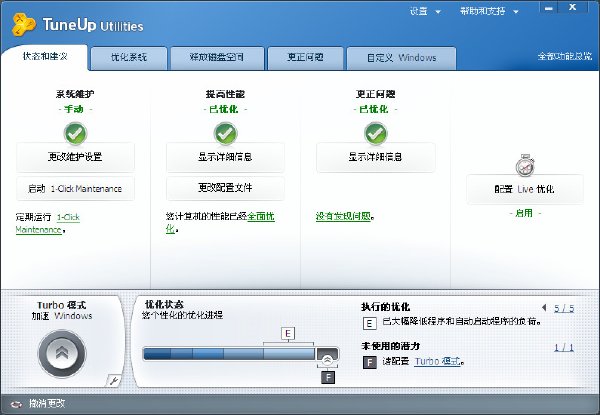The image size is (600, 415).
Task: Click the green checkmark under 更正问题 column
Action: pyautogui.click(x=375, y=133)
